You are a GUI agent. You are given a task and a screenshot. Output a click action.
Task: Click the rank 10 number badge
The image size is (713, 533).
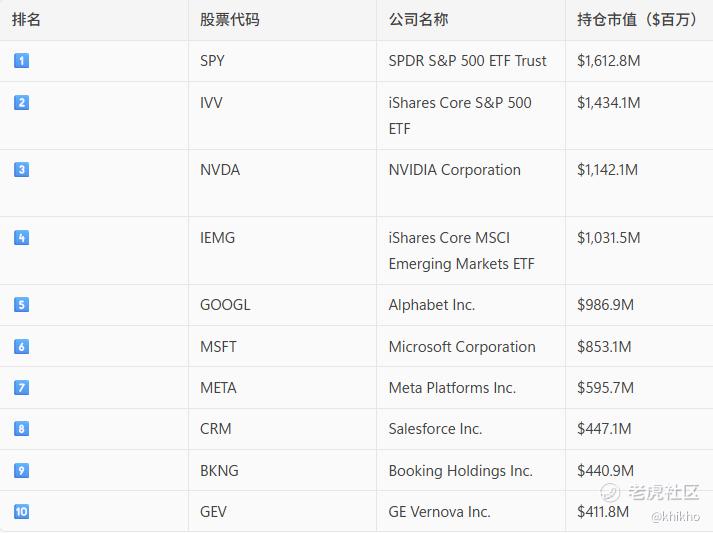[21, 512]
